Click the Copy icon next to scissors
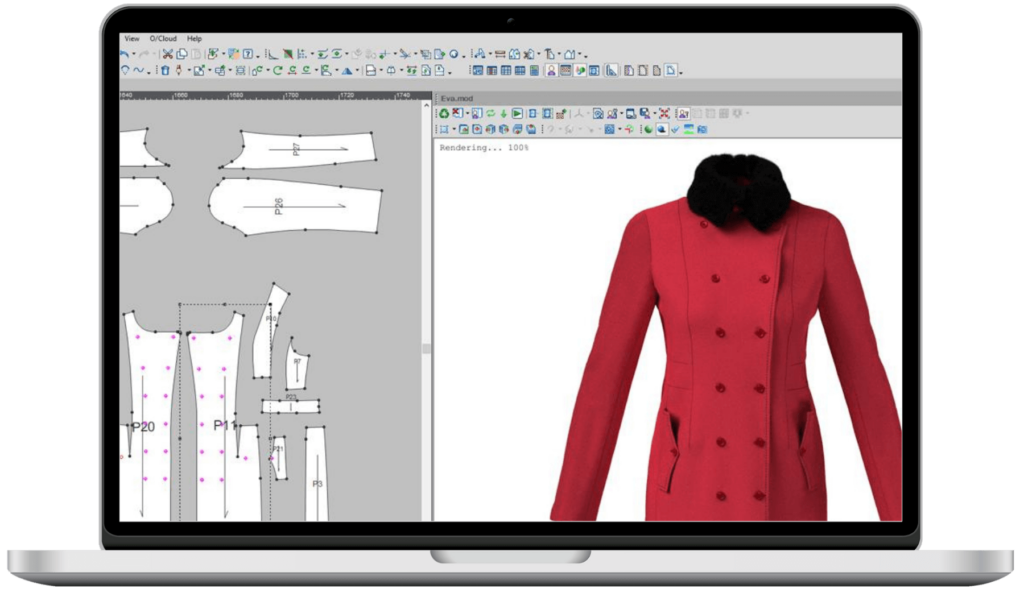The height and width of the screenshot is (597, 1024). (182, 54)
